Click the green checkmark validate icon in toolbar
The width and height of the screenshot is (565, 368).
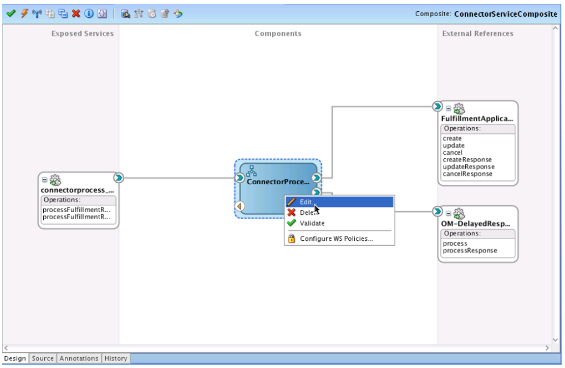click(11, 13)
